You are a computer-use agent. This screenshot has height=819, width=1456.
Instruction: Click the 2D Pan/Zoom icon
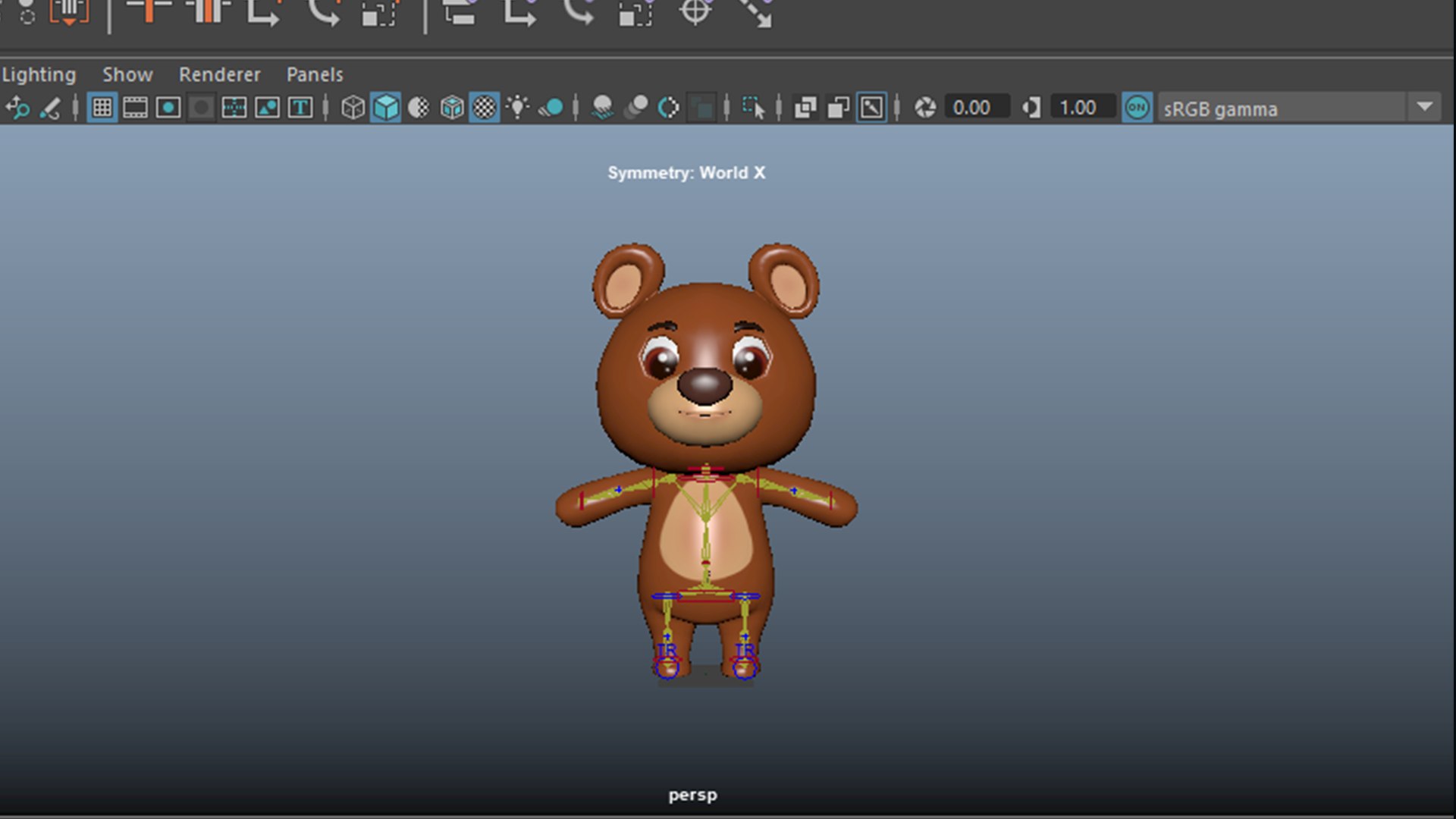pyautogui.click(x=17, y=108)
